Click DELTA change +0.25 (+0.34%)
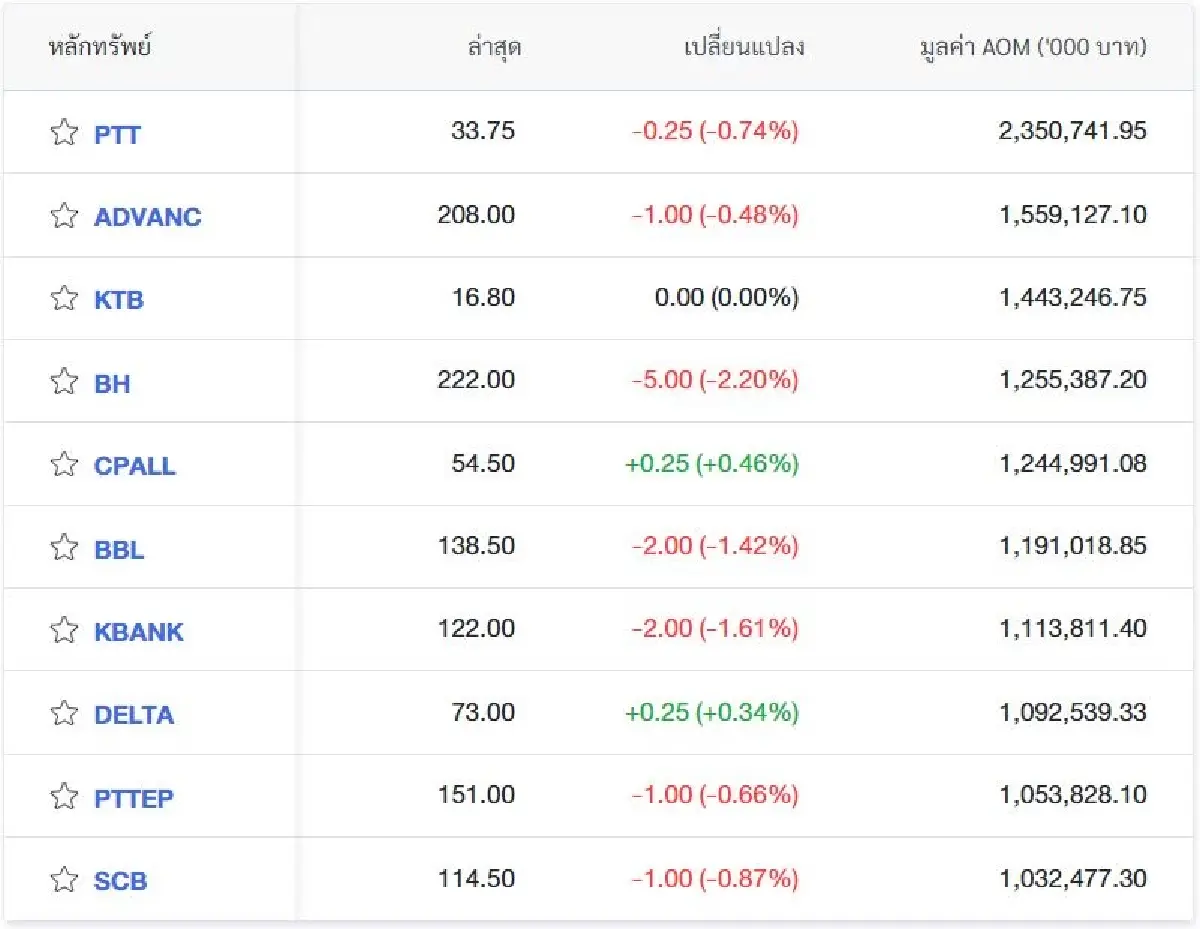The width and height of the screenshot is (1200, 929). pyautogui.click(x=712, y=712)
